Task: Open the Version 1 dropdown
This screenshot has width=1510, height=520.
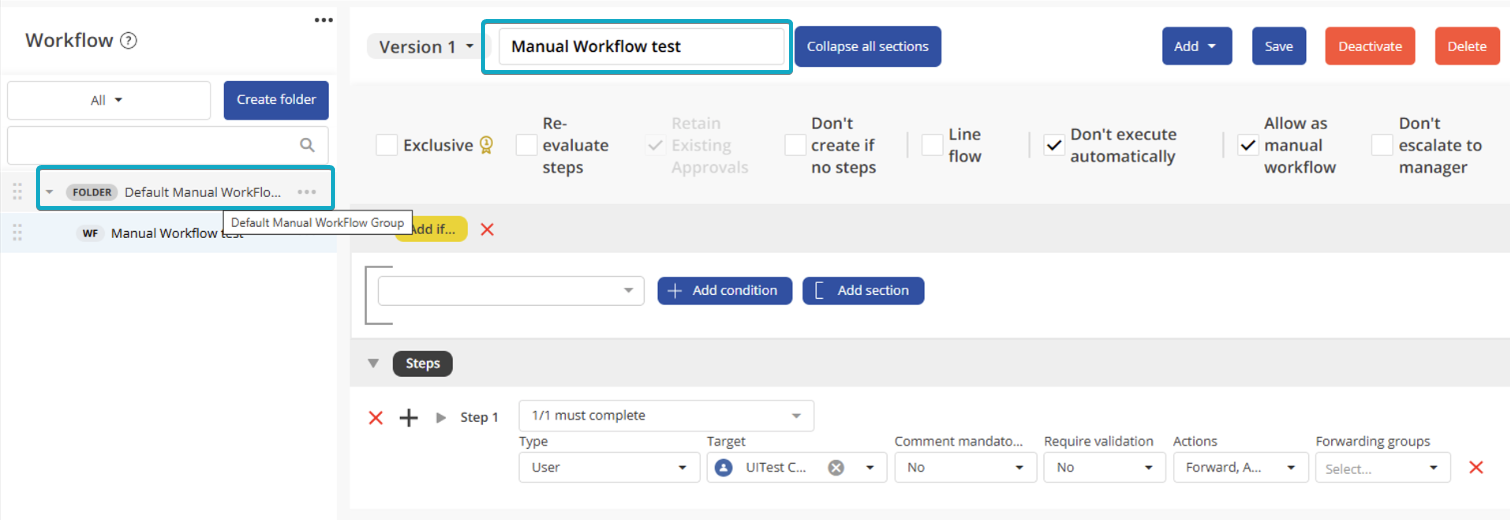Action: point(425,47)
